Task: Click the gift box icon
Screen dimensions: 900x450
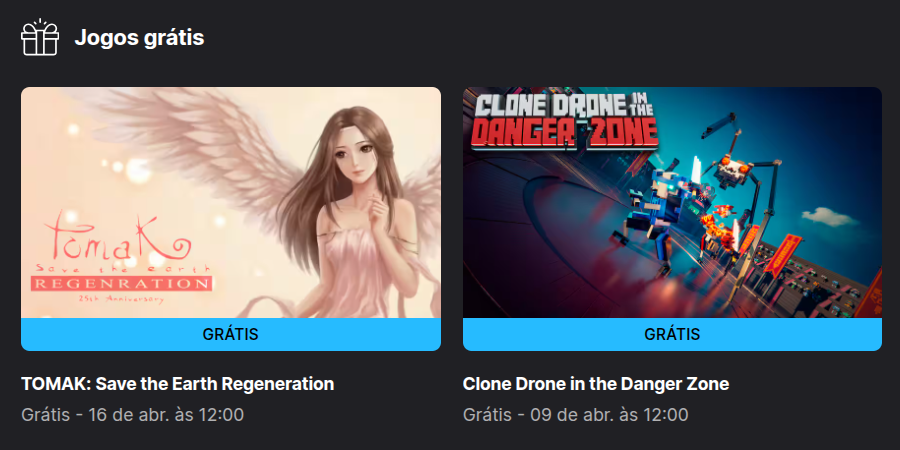Action: (40, 37)
